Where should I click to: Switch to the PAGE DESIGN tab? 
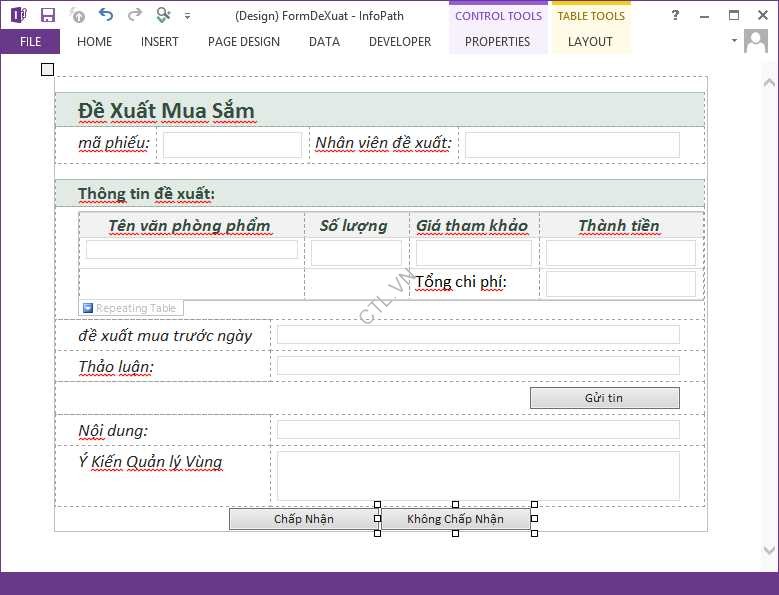(244, 42)
